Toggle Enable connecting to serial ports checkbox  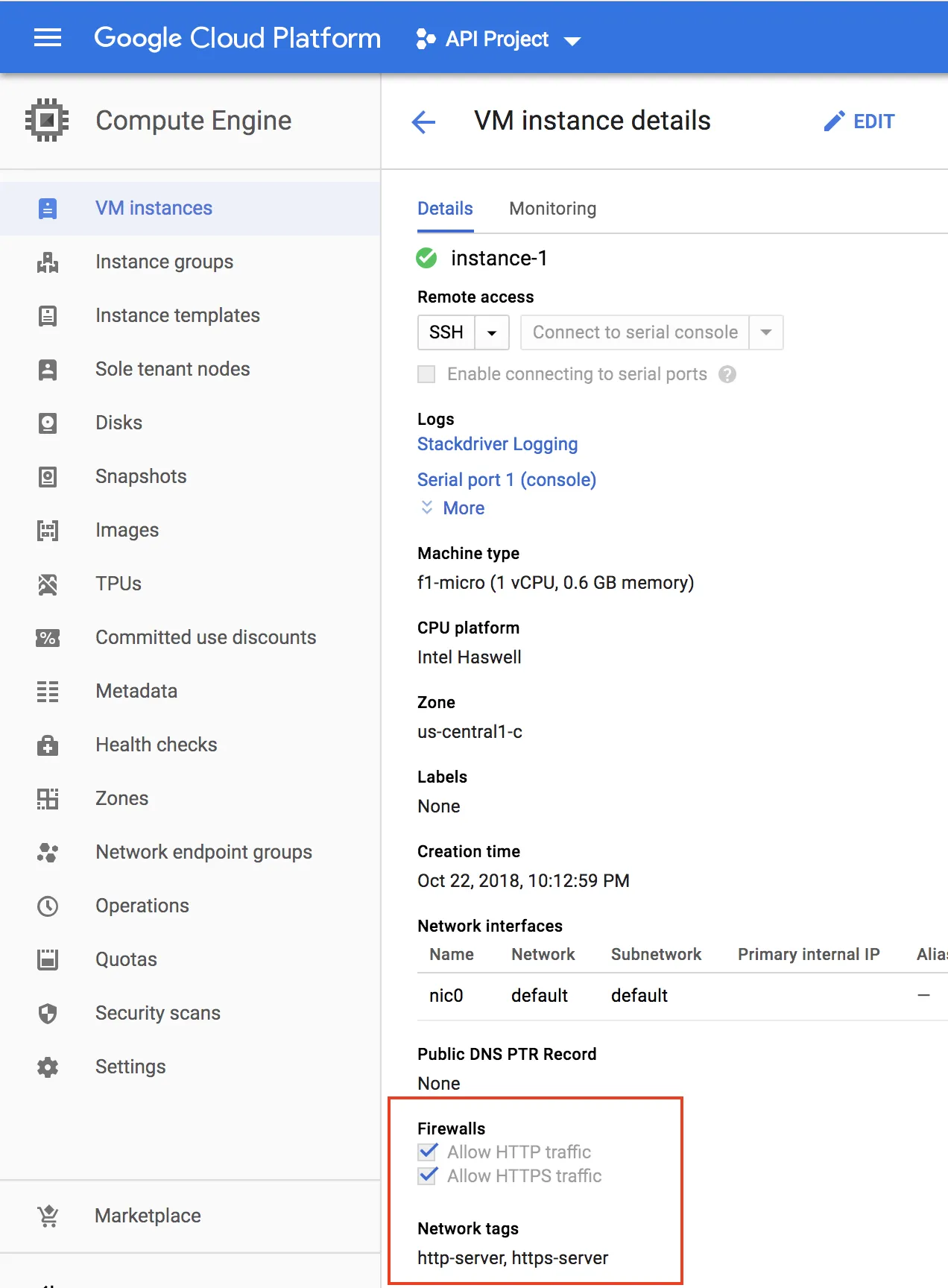(426, 374)
